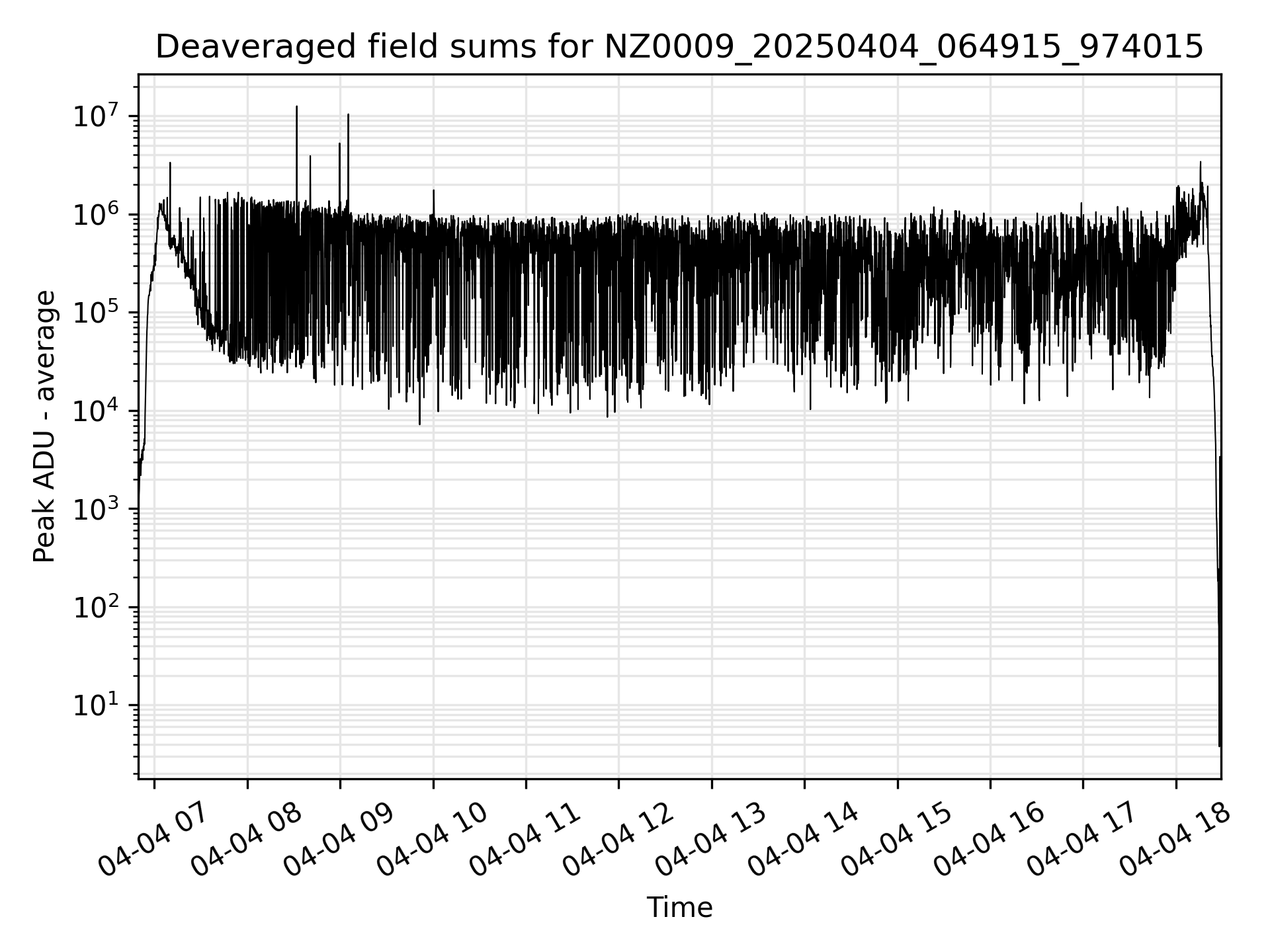The height and width of the screenshot is (952, 1270).
Task: Click the x tick label '04-04 14'
Action: 804,840
